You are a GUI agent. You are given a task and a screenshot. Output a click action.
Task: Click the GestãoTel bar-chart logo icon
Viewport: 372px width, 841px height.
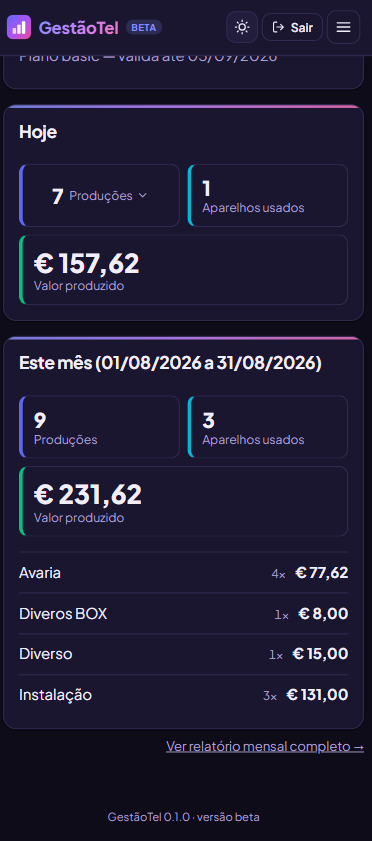click(x=19, y=27)
